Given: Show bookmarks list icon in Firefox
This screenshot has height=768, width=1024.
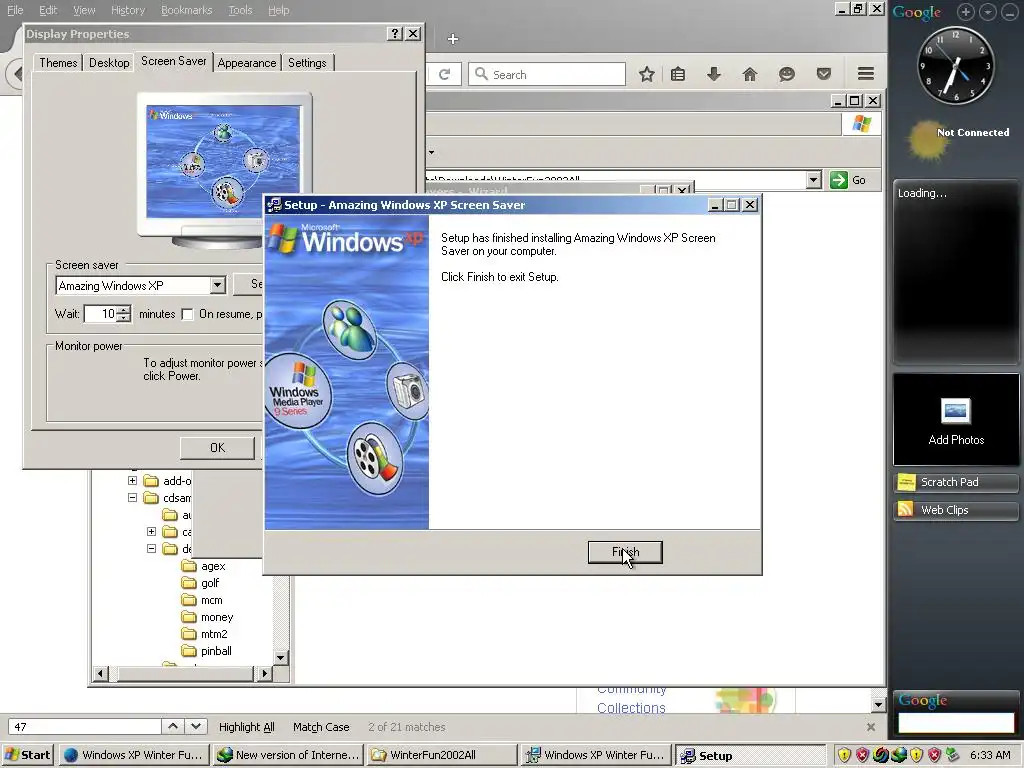Looking at the screenshot, I should coord(678,74).
